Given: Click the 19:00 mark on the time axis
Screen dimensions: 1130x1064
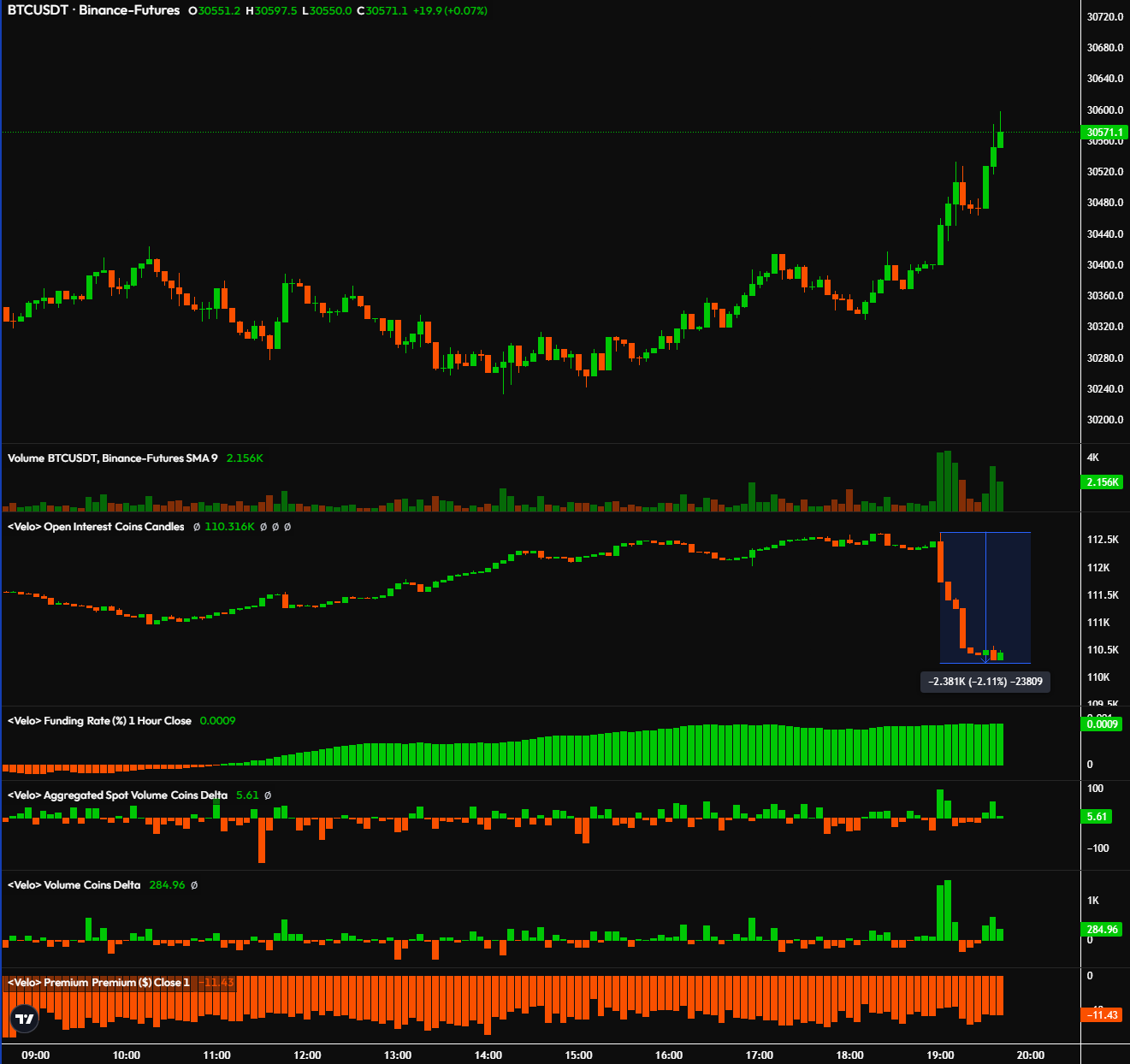Looking at the screenshot, I should [x=941, y=1055].
